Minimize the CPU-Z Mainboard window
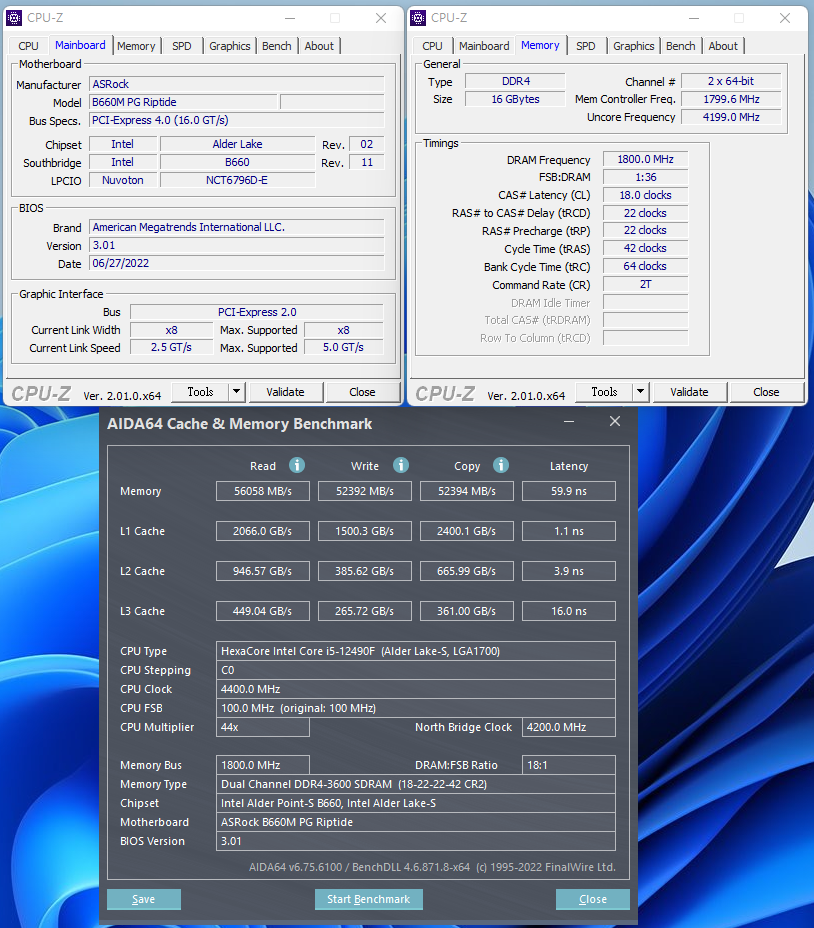 point(289,18)
